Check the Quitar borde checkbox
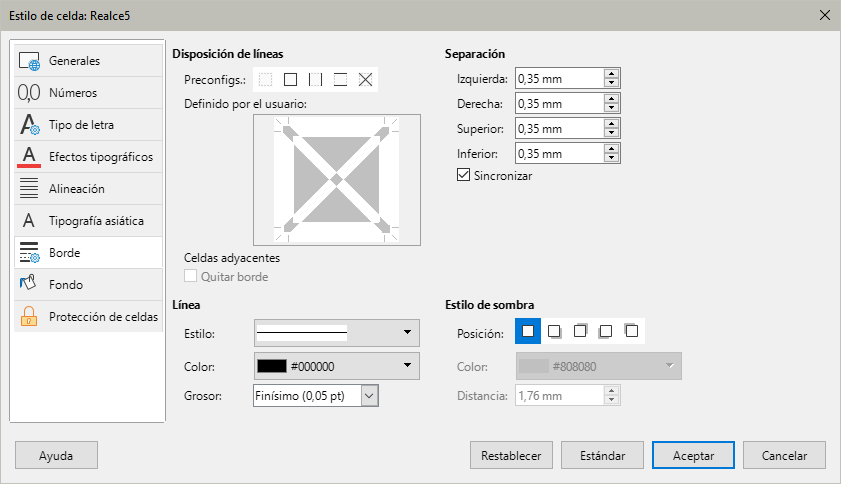The image size is (841, 484). pos(190,276)
